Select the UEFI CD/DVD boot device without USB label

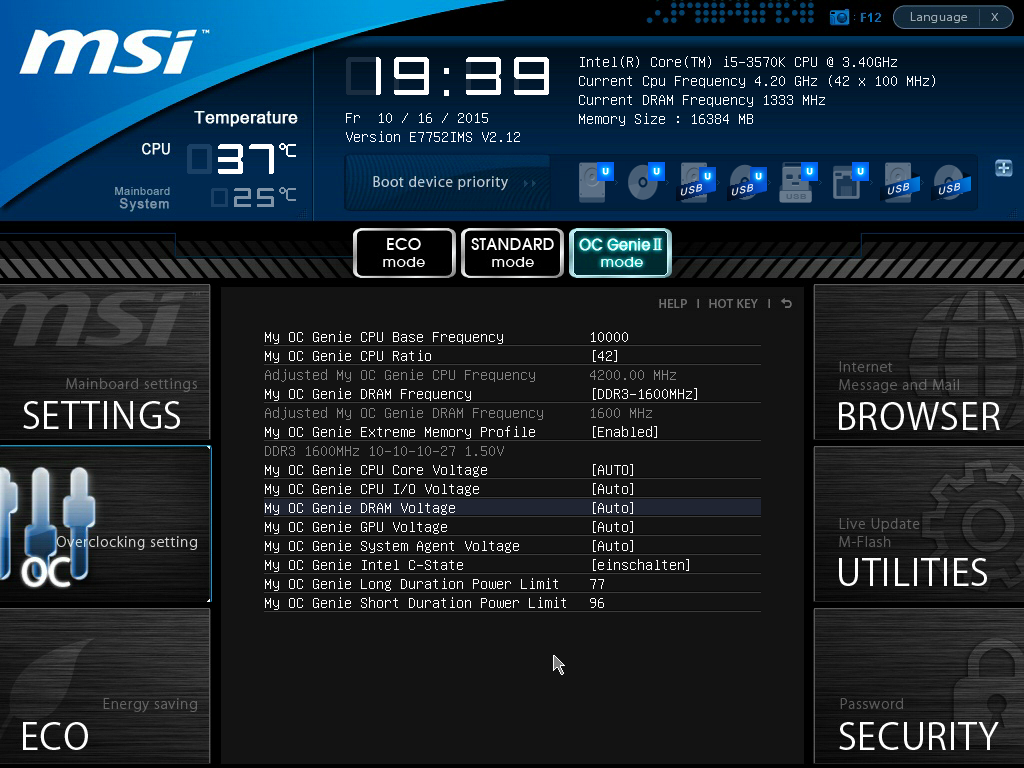tap(646, 182)
